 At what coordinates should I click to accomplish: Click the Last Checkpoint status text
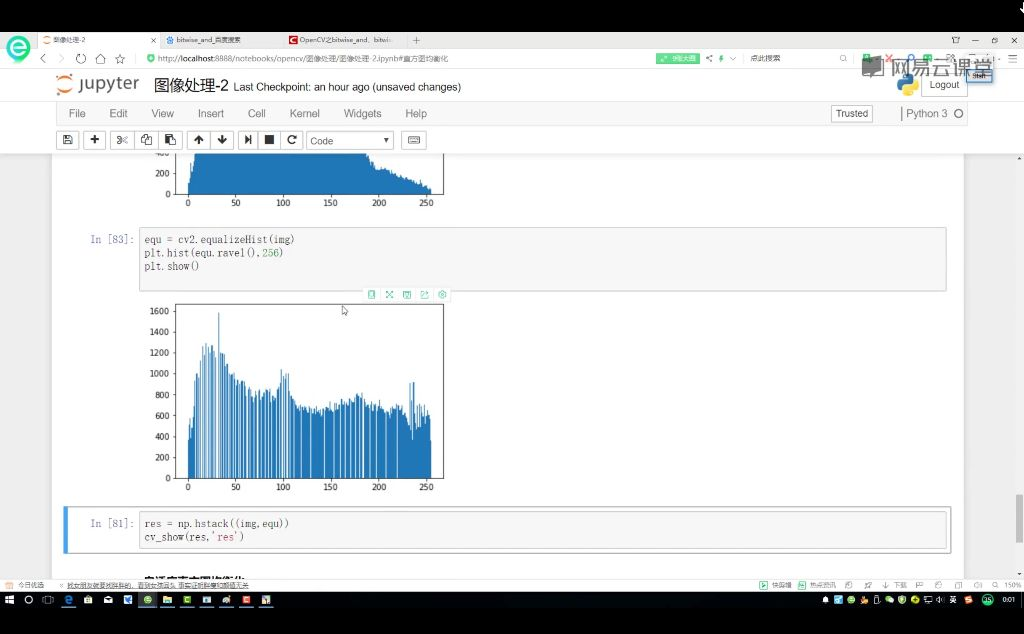pyautogui.click(x=347, y=87)
